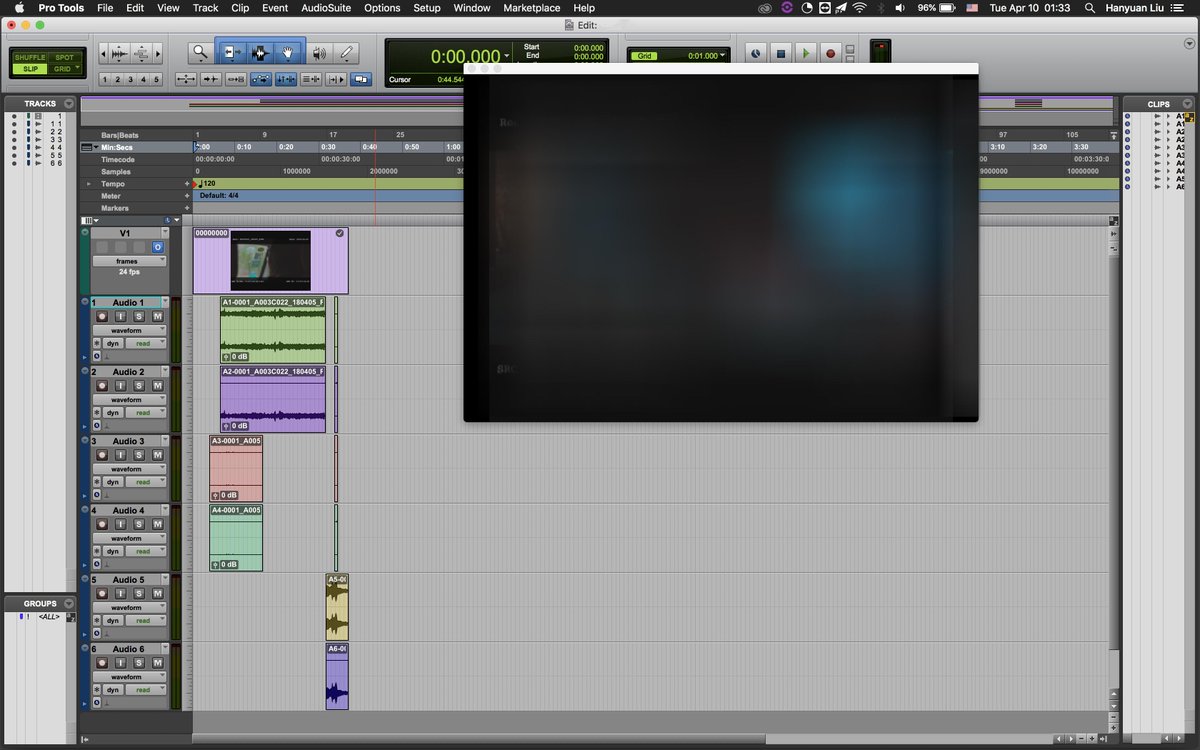Viewport: 1200px width, 750px height.
Task: Toggle Mirrored MIDI Editing icon
Action: 236,79
